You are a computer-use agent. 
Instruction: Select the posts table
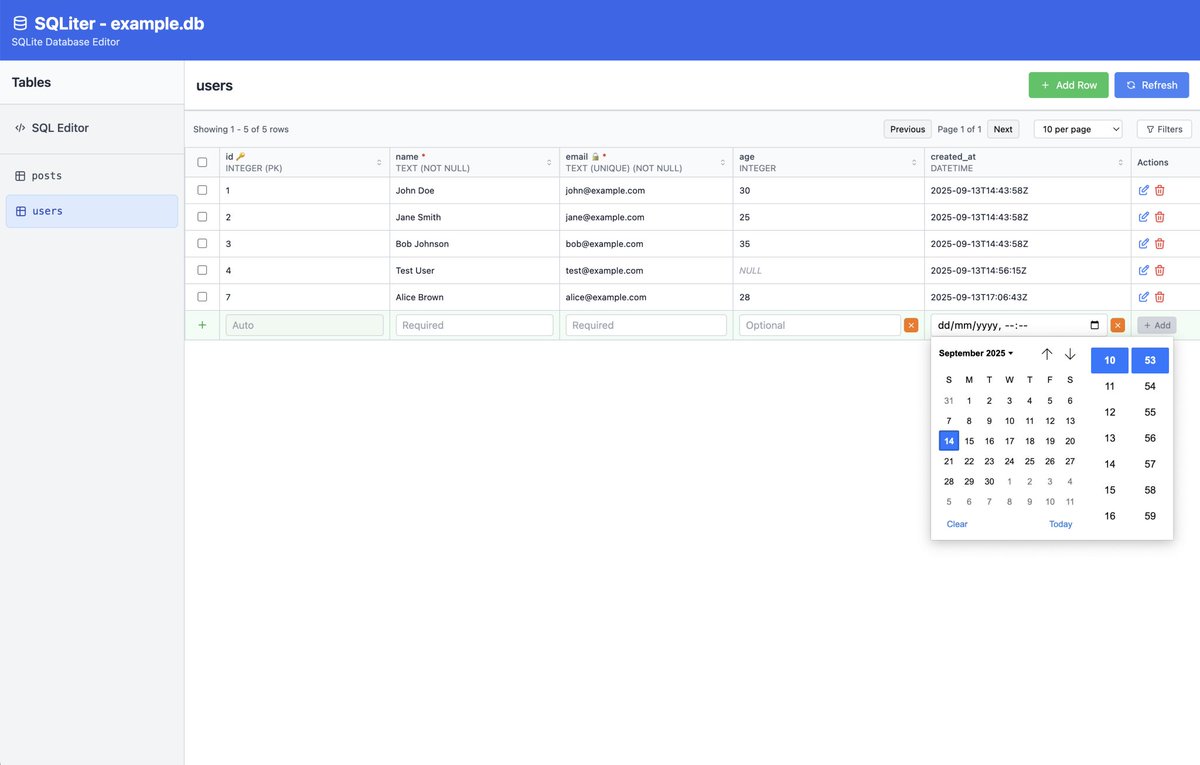coord(92,175)
